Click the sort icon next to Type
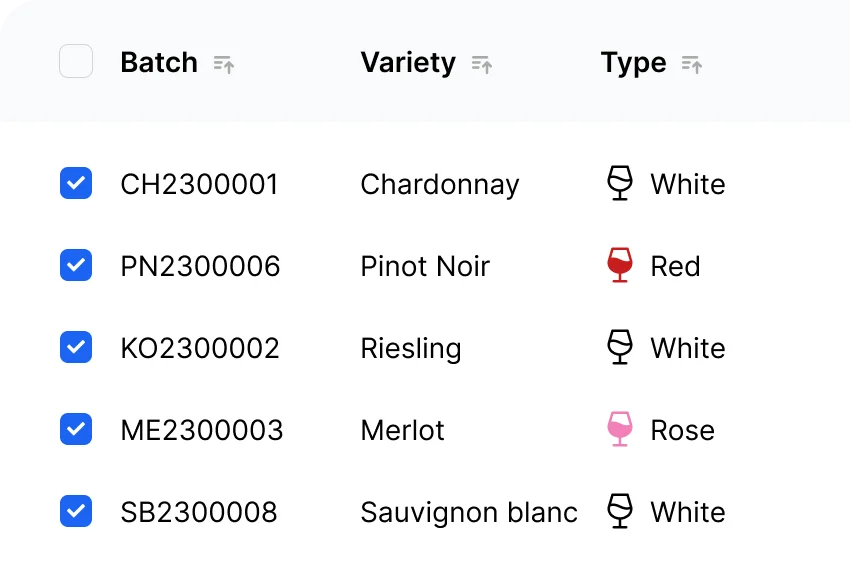This screenshot has width=850, height=580. [x=692, y=64]
